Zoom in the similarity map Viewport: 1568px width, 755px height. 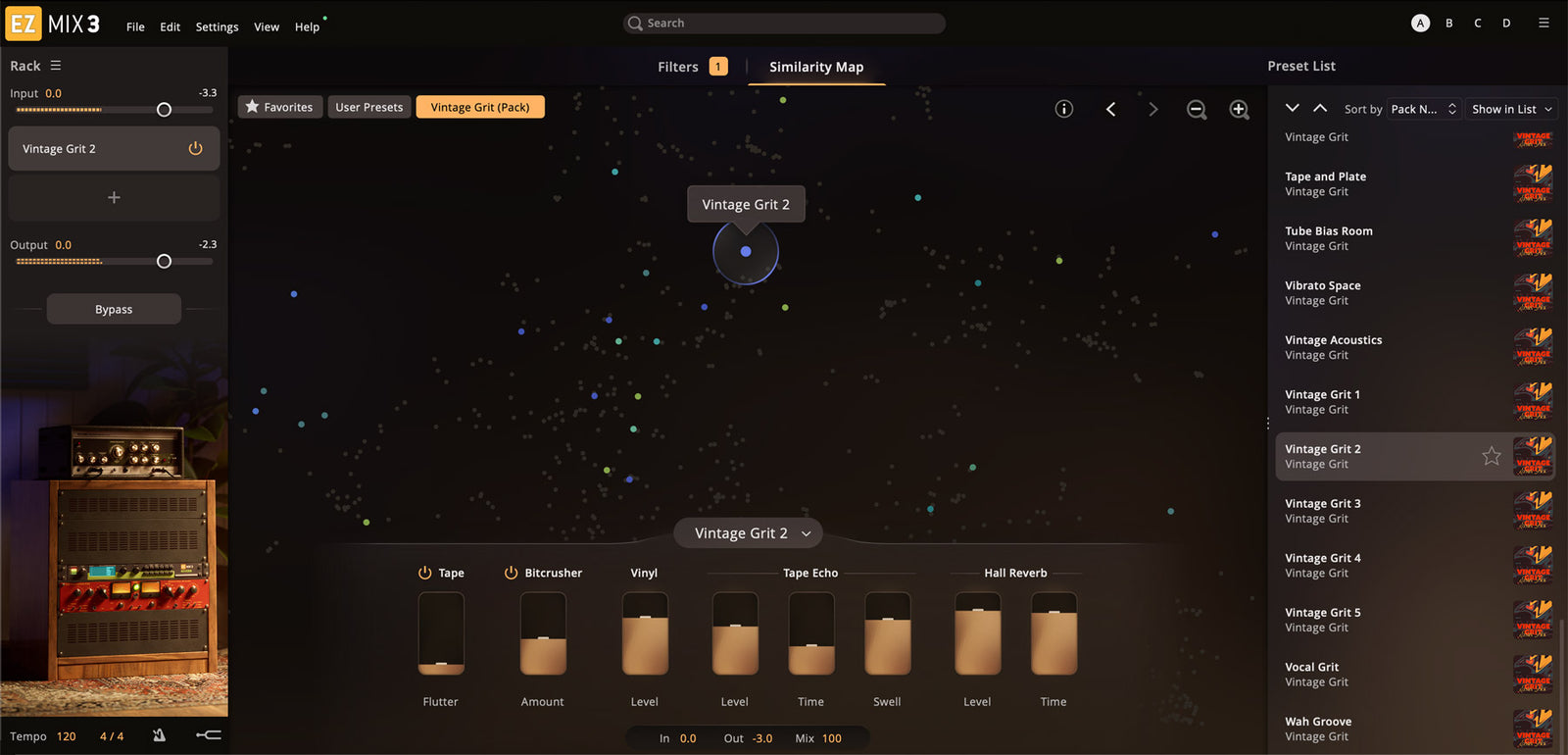pyautogui.click(x=1240, y=110)
